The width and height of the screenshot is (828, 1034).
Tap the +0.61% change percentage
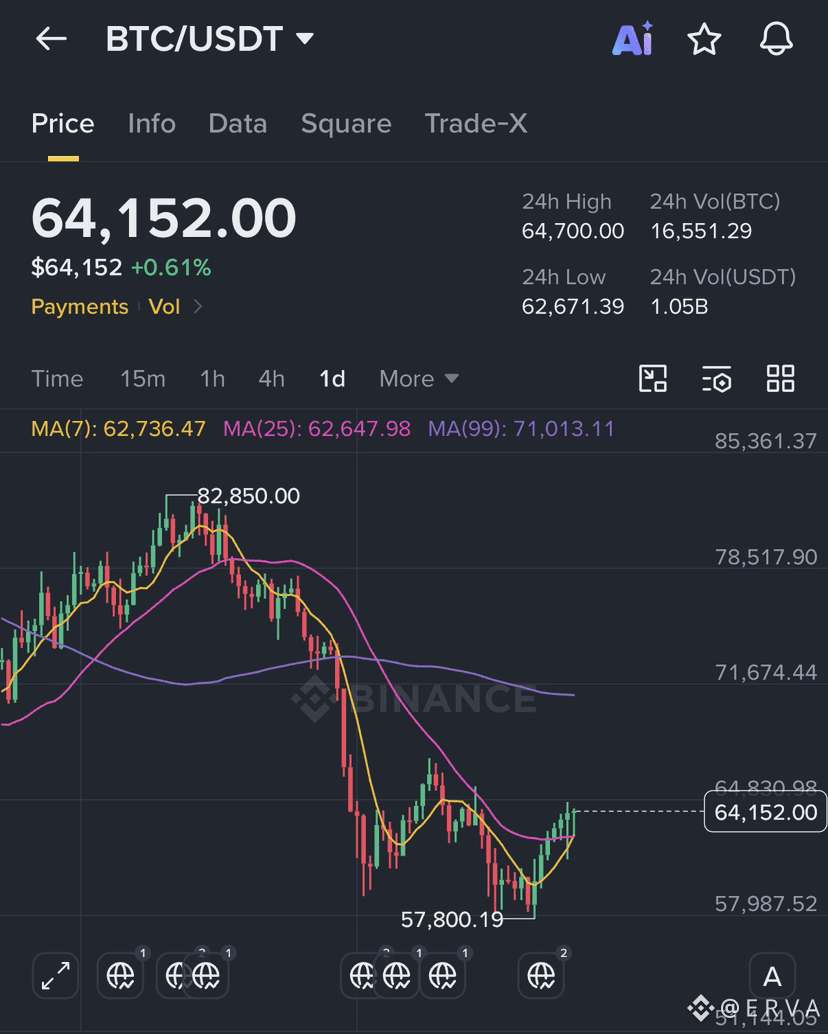(x=171, y=268)
